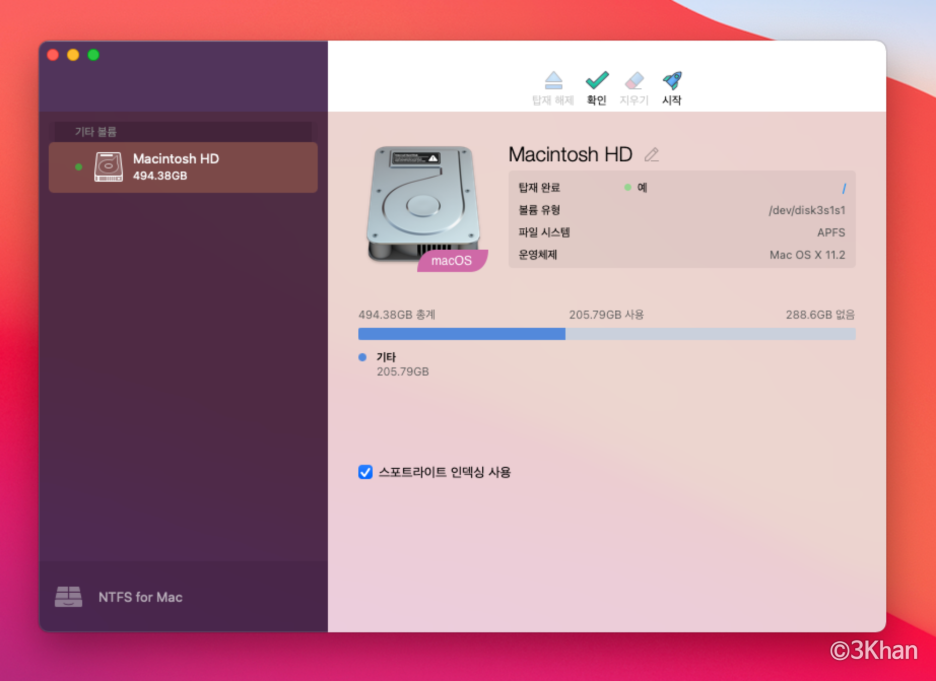Click the large hard drive image

pyautogui.click(x=423, y=203)
